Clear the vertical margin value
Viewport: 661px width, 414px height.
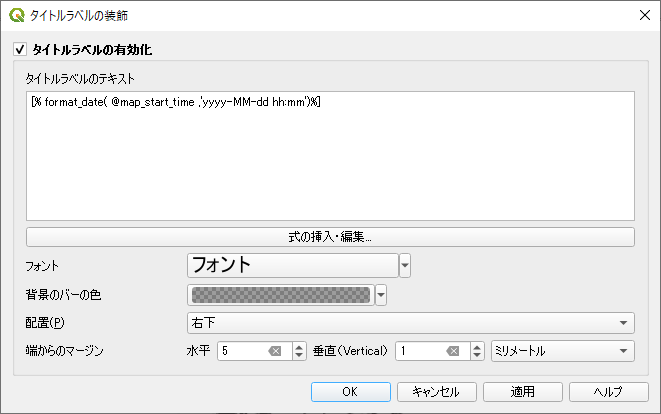(453, 351)
